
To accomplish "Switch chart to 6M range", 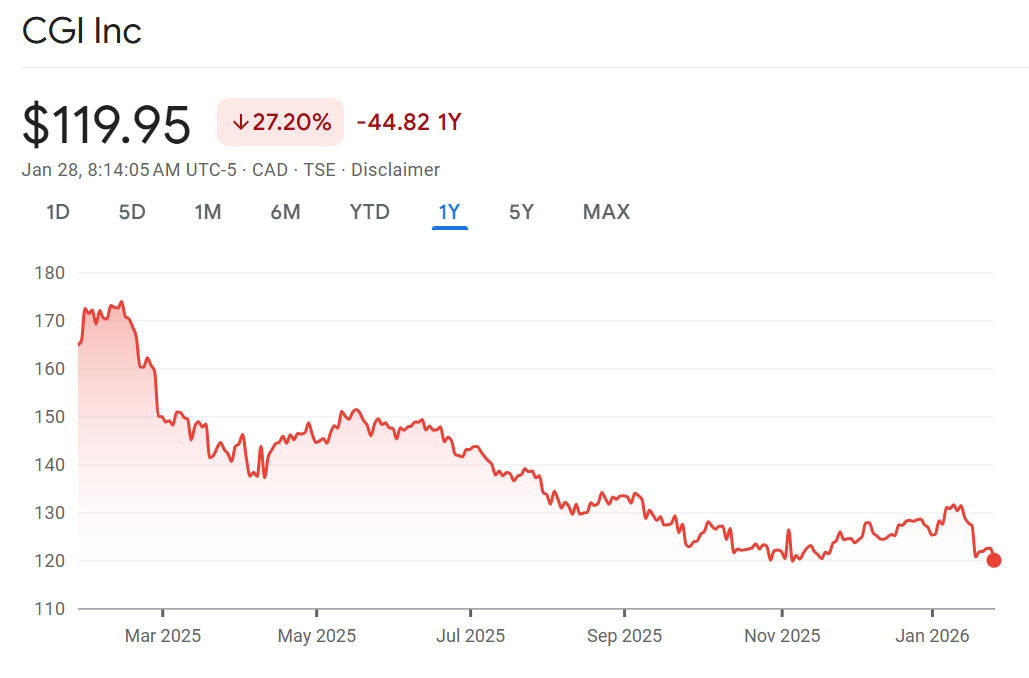I will (285, 212).
